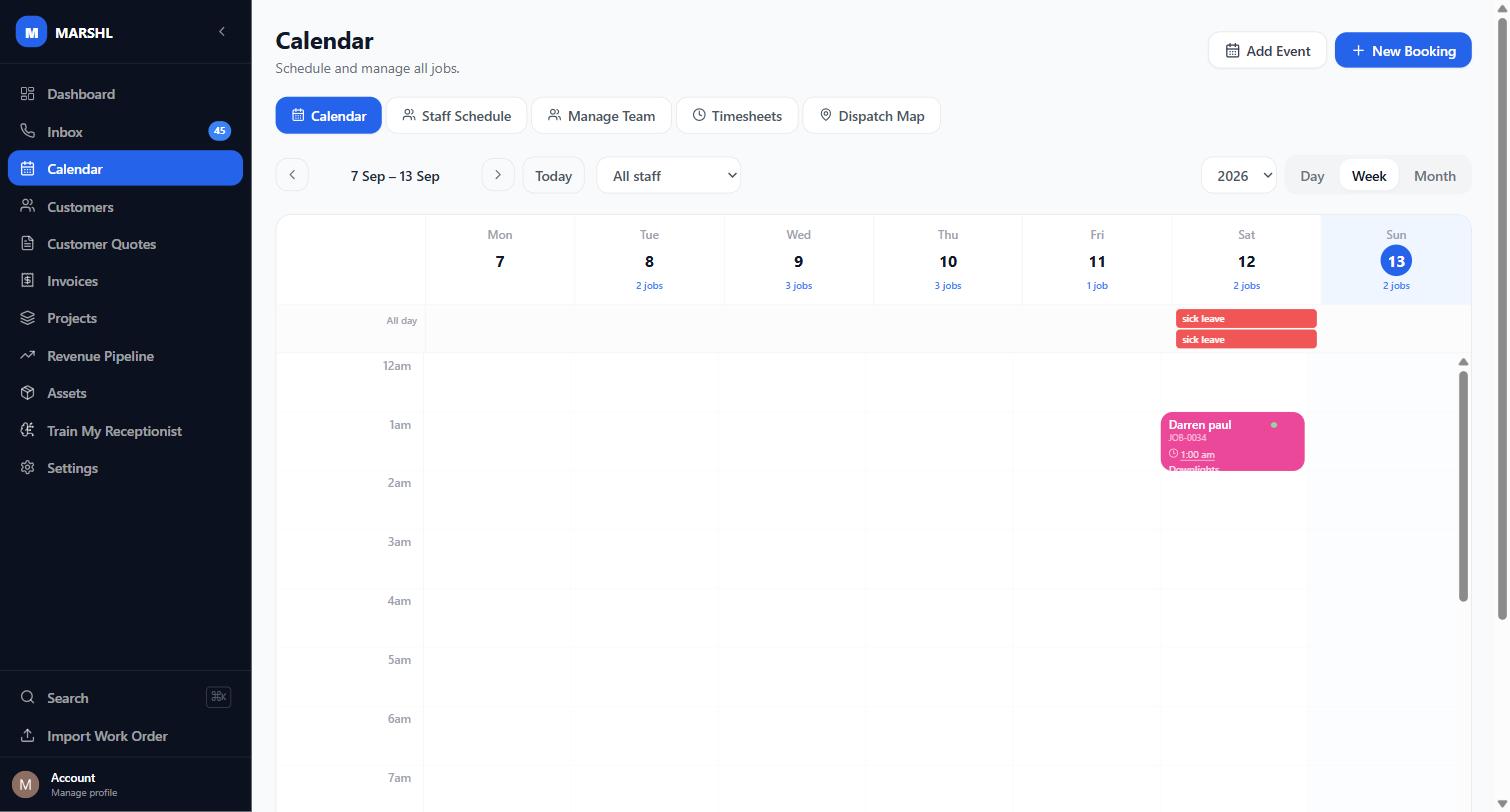Open Dashboard from the sidebar
The height and width of the screenshot is (812, 1510).
[125, 94]
